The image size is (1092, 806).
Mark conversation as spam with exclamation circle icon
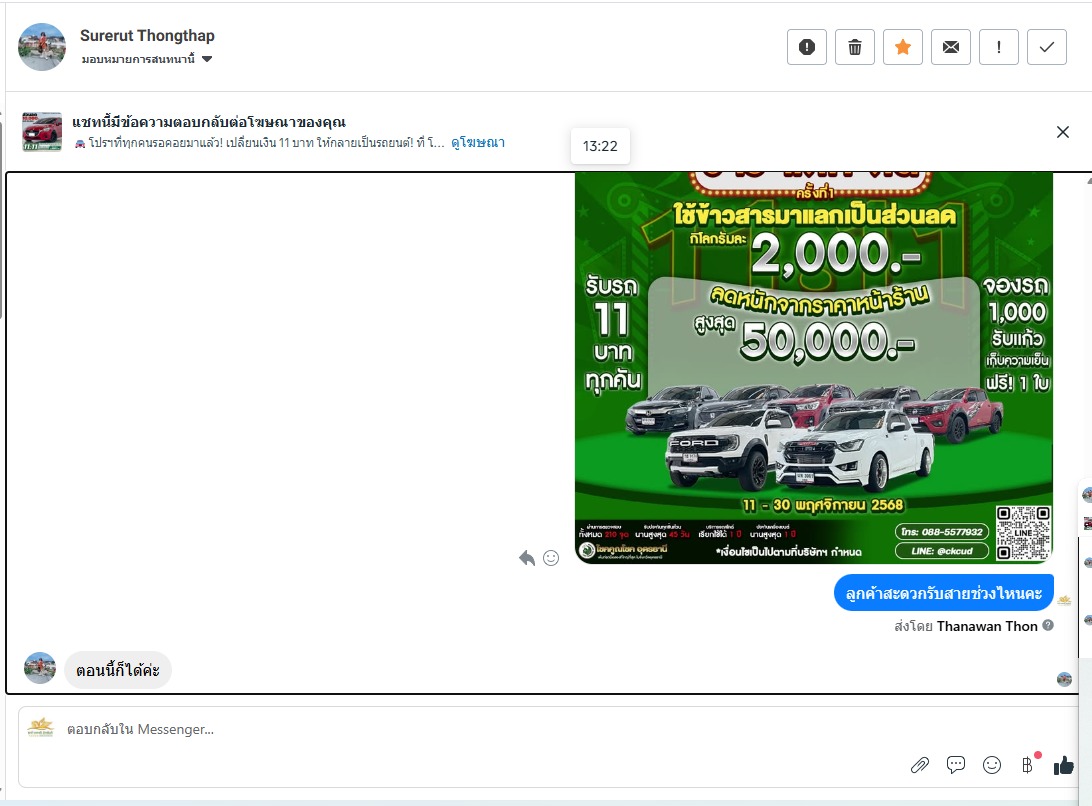pos(806,47)
